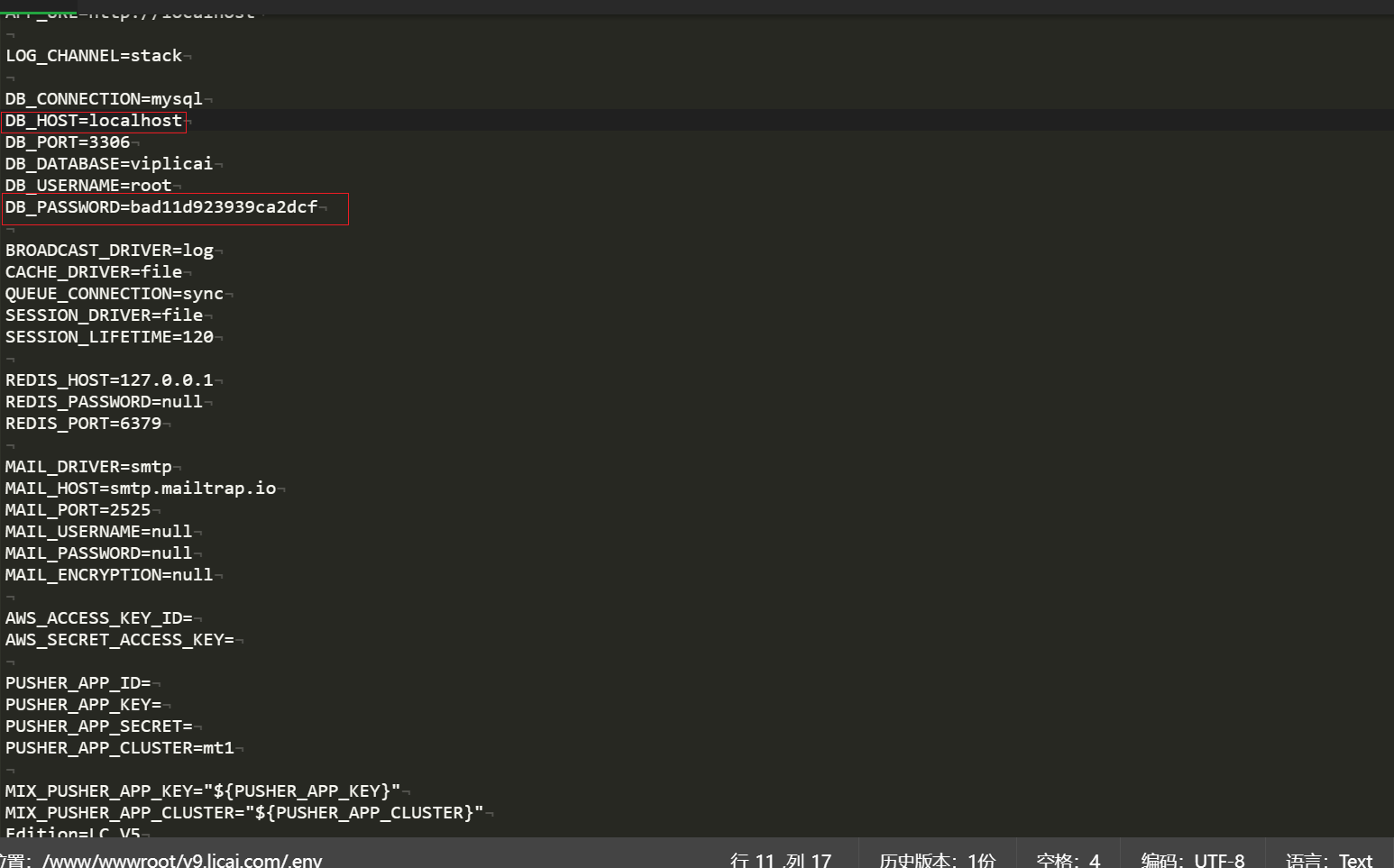Click the MAIL_HOST=smtp.mailtrap.io line
1394x868 pixels.
(141, 489)
